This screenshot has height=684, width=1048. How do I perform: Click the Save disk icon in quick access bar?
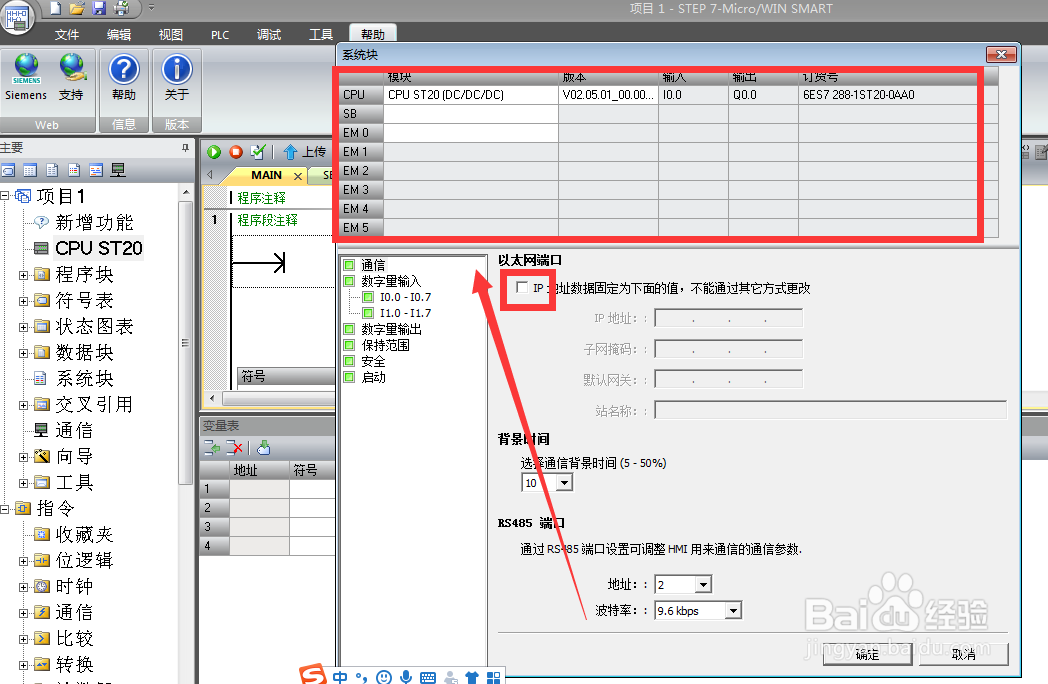pyautogui.click(x=99, y=8)
